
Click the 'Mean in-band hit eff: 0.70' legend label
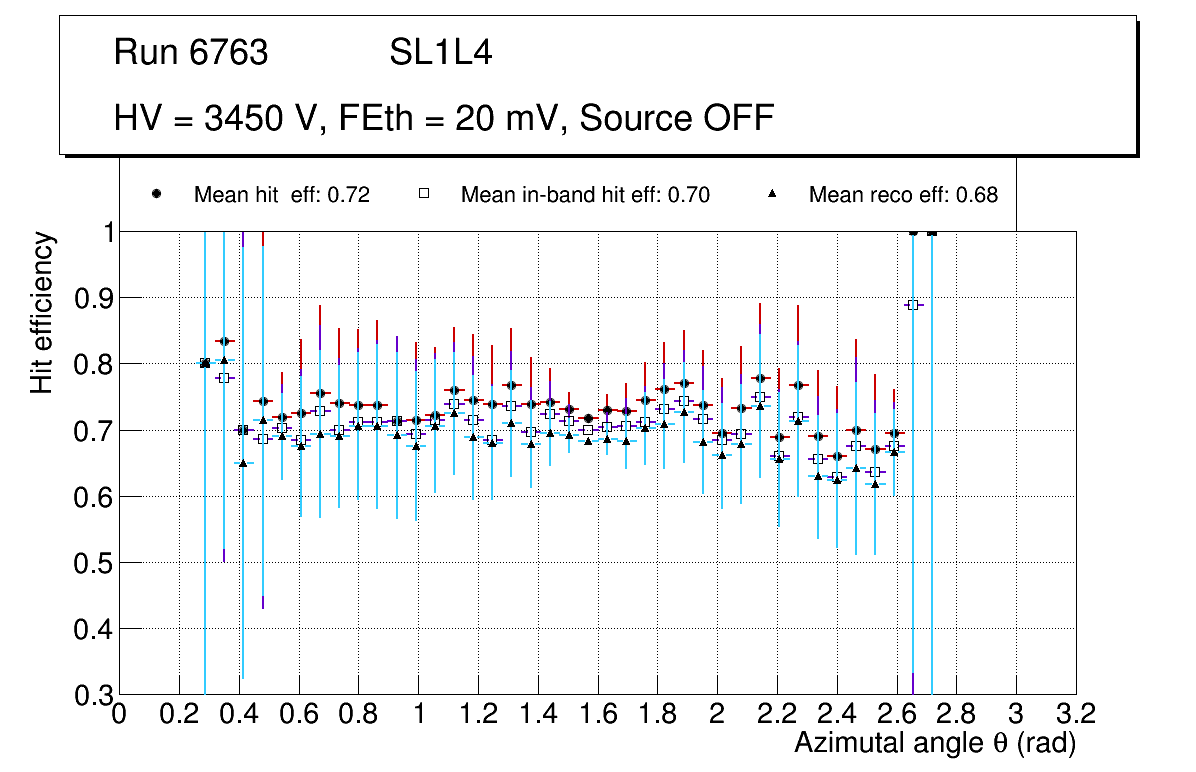click(585, 195)
